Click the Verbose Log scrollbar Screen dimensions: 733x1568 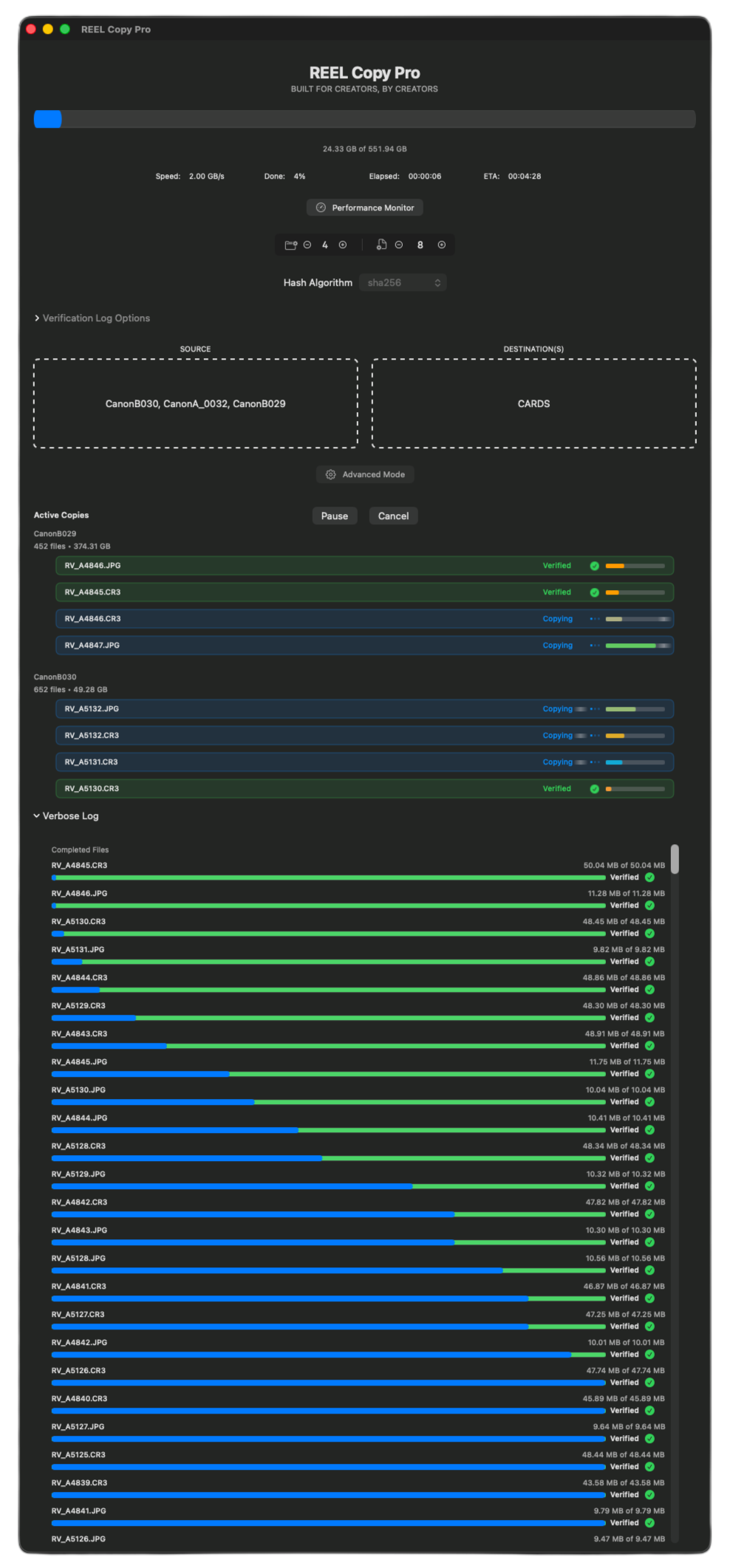click(x=675, y=859)
